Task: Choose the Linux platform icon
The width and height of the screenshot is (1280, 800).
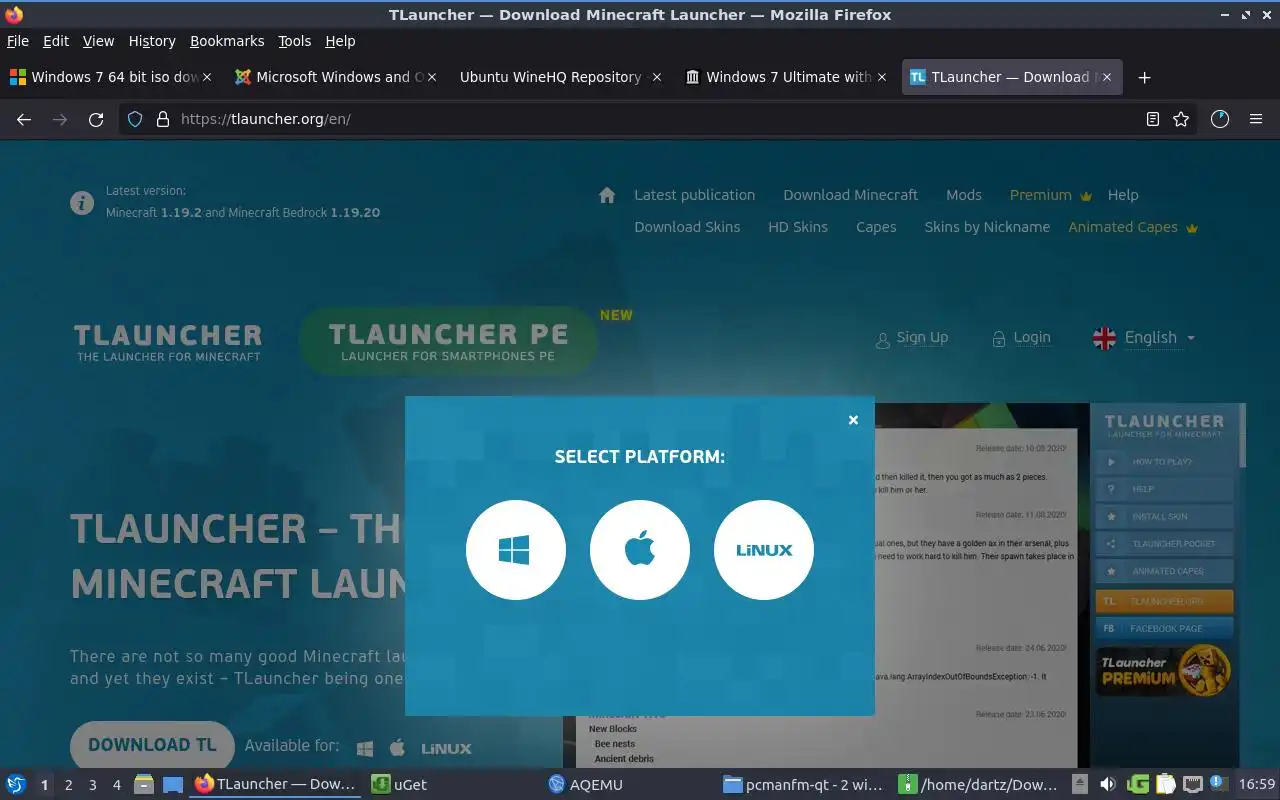Action: pos(764,550)
